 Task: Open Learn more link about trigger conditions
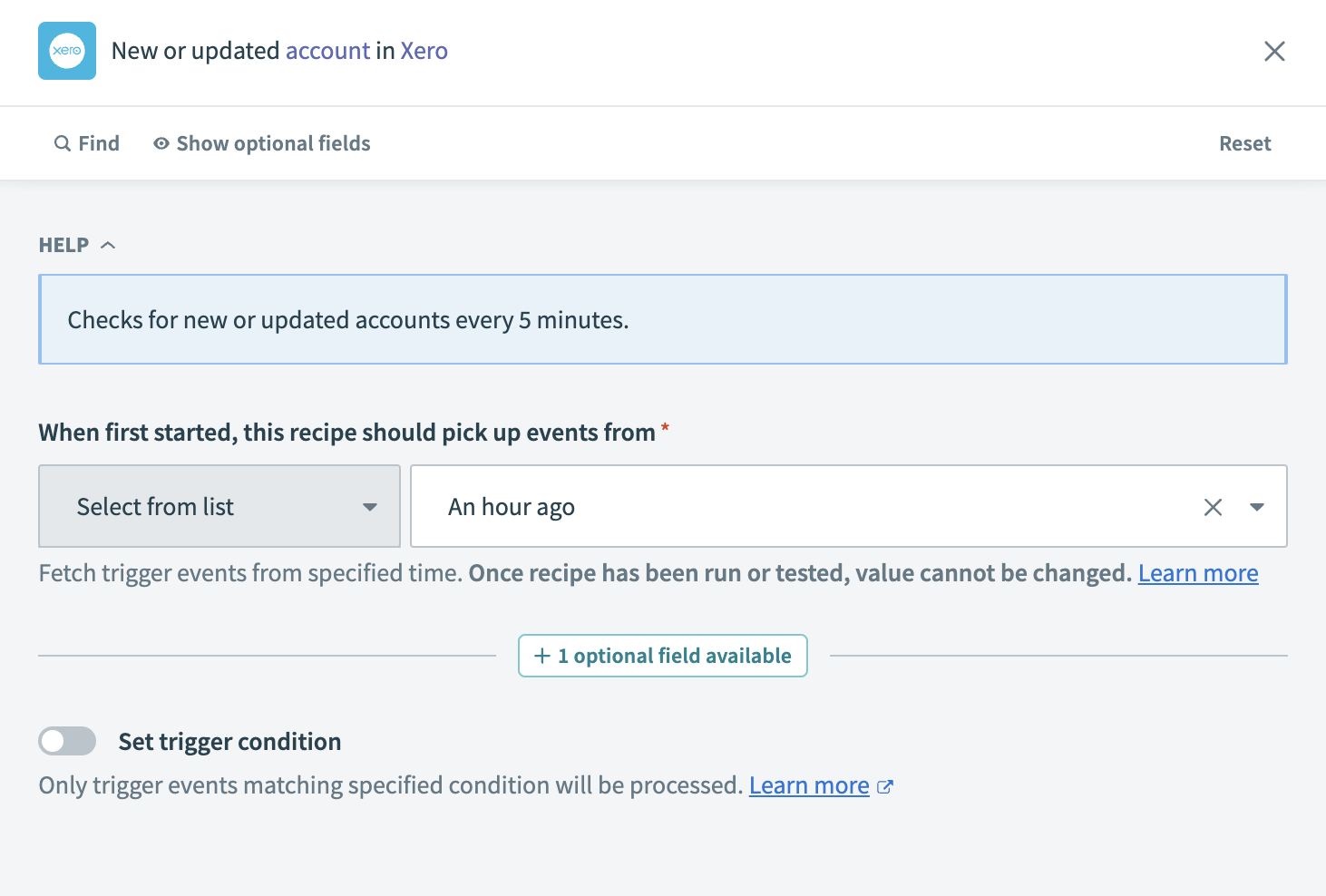coord(808,785)
